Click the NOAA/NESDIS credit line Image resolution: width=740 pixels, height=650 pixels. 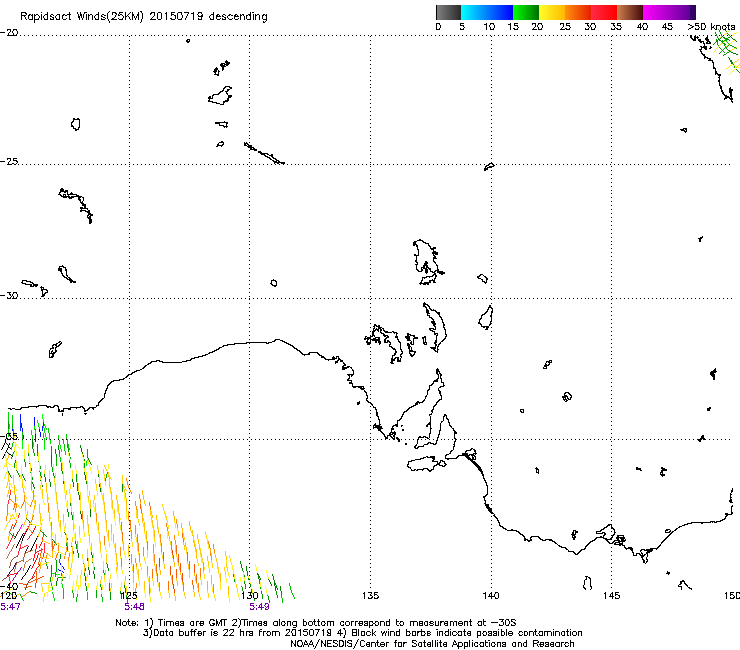pyautogui.click(x=432, y=644)
